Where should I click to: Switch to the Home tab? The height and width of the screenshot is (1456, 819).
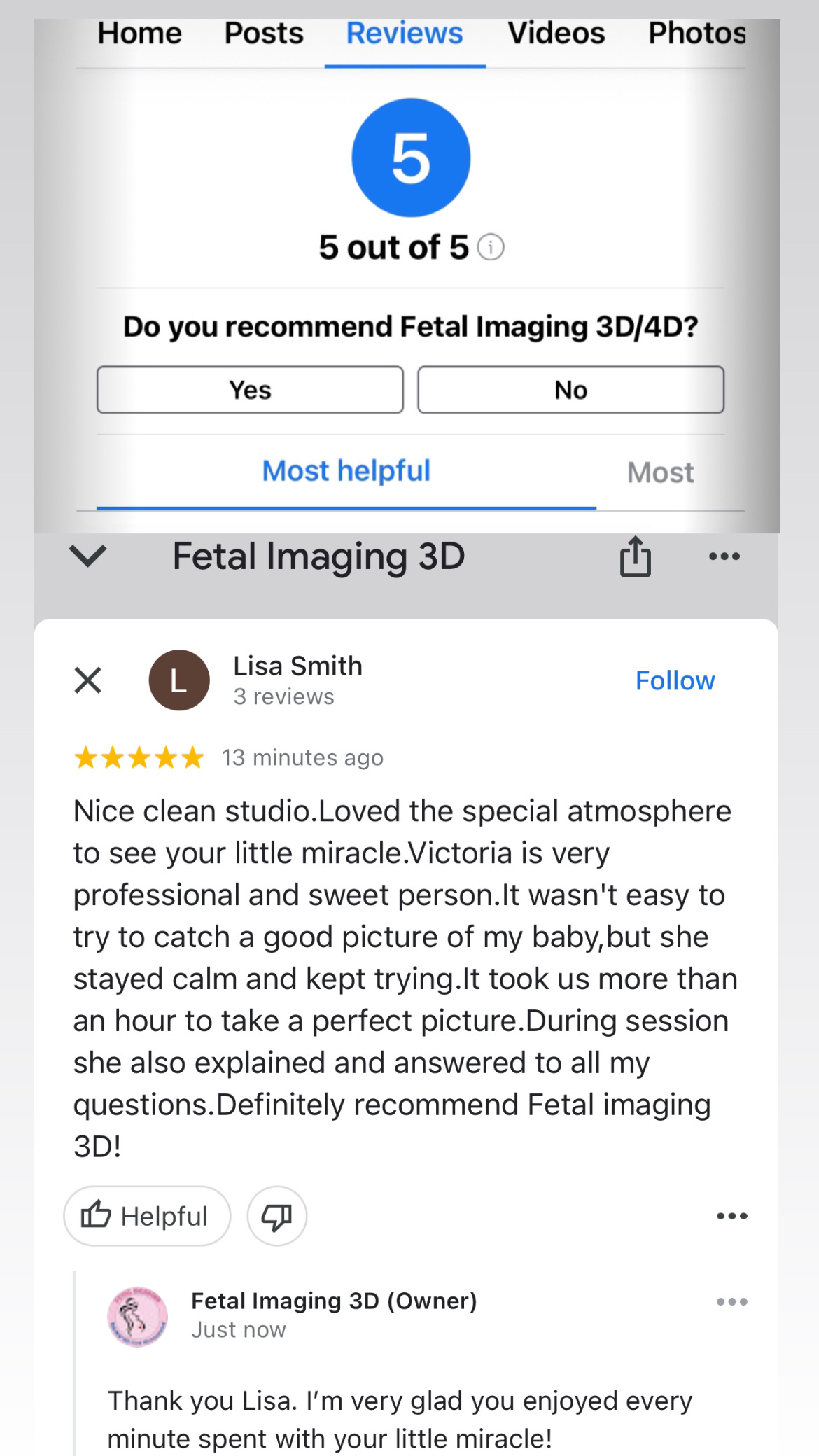click(139, 34)
